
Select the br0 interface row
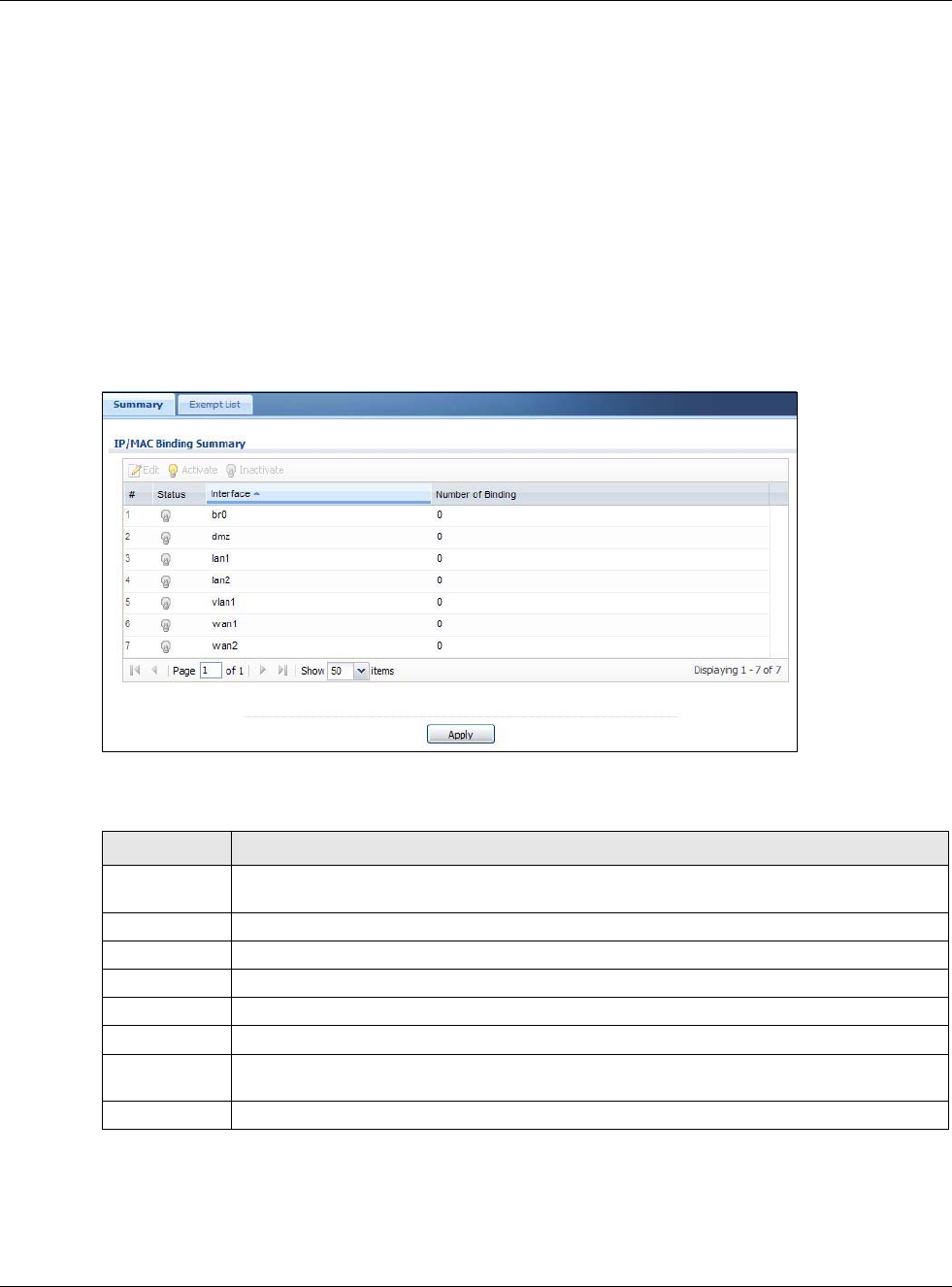[x=446, y=515]
